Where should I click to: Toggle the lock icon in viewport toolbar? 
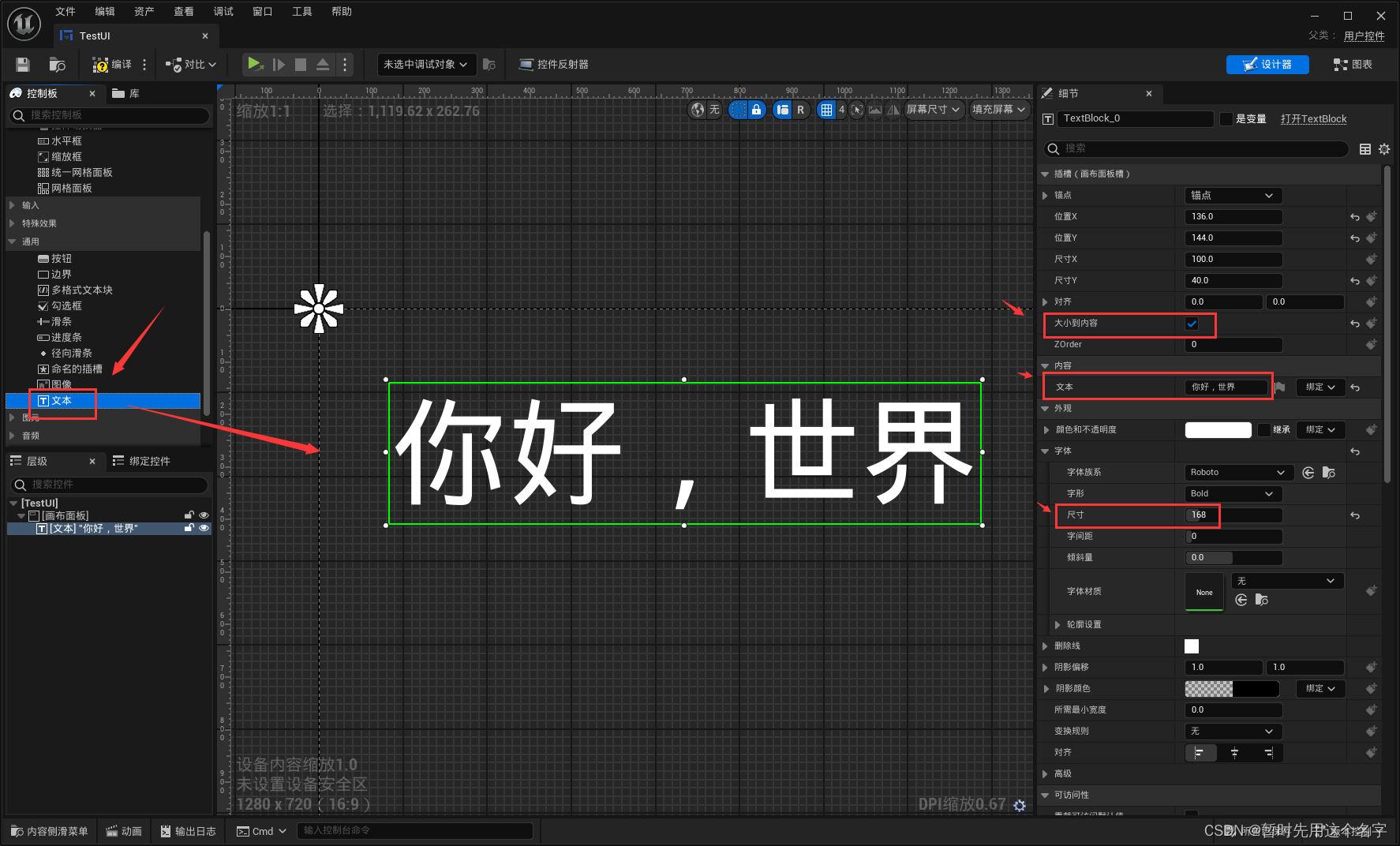(x=756, y=110)
